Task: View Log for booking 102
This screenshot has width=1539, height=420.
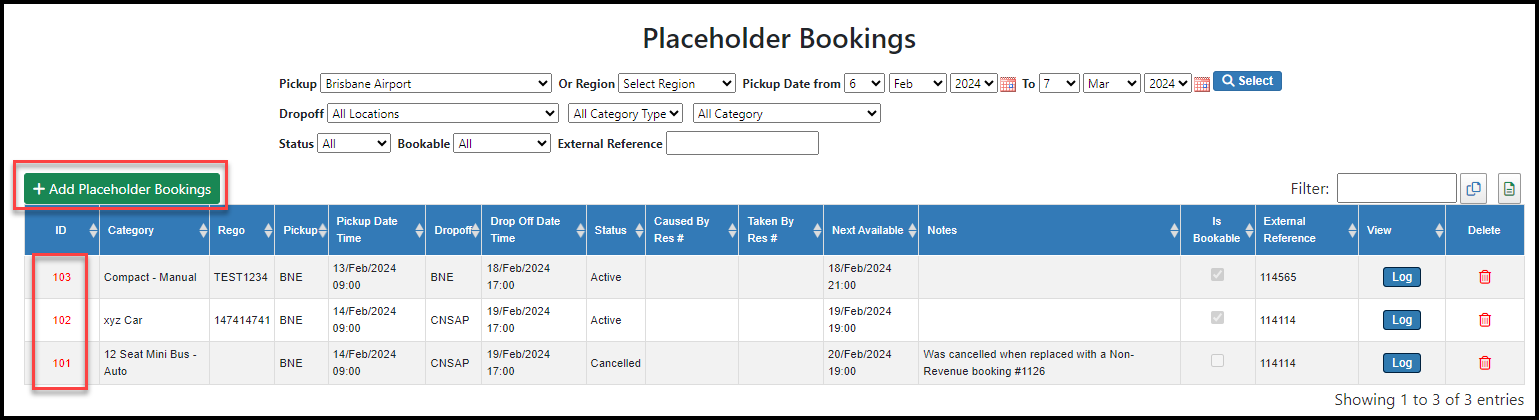Action: point(1402,320)
